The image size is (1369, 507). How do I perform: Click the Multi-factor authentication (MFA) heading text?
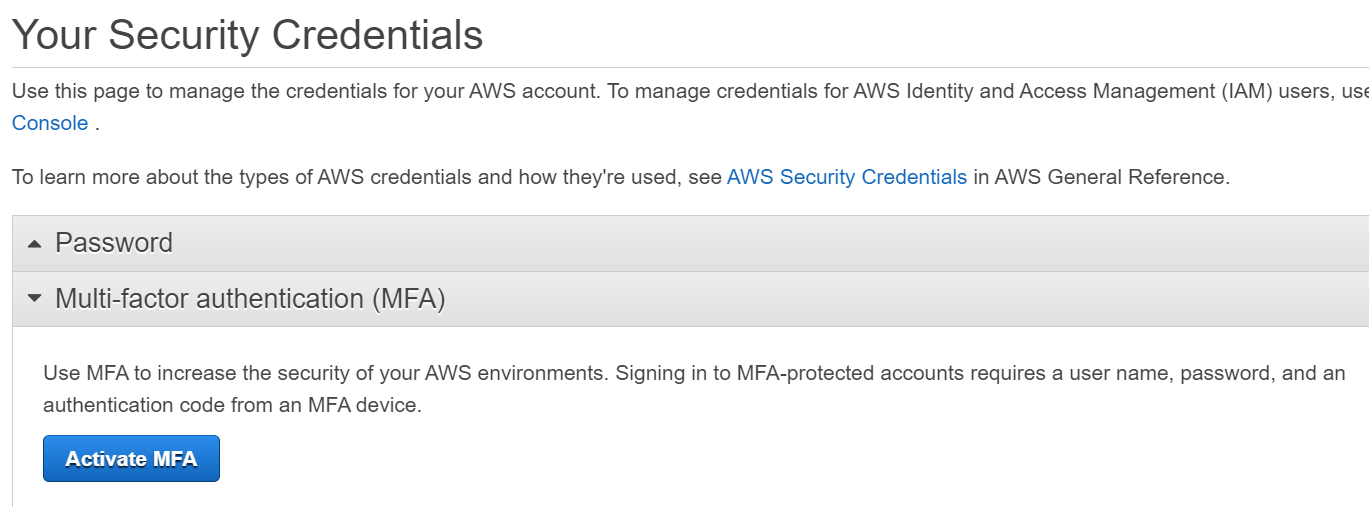click(x=250, y=299)
